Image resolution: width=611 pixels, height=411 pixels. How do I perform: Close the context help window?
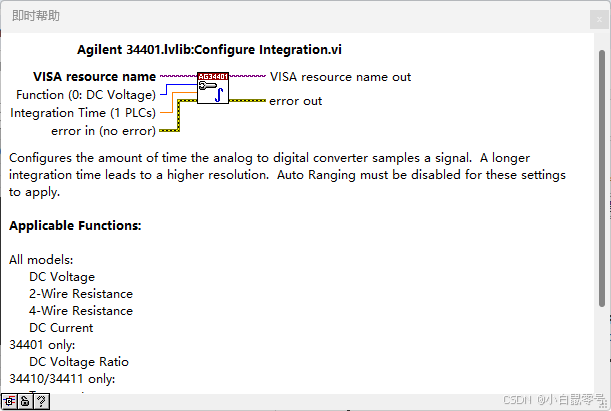click(599, 19)
